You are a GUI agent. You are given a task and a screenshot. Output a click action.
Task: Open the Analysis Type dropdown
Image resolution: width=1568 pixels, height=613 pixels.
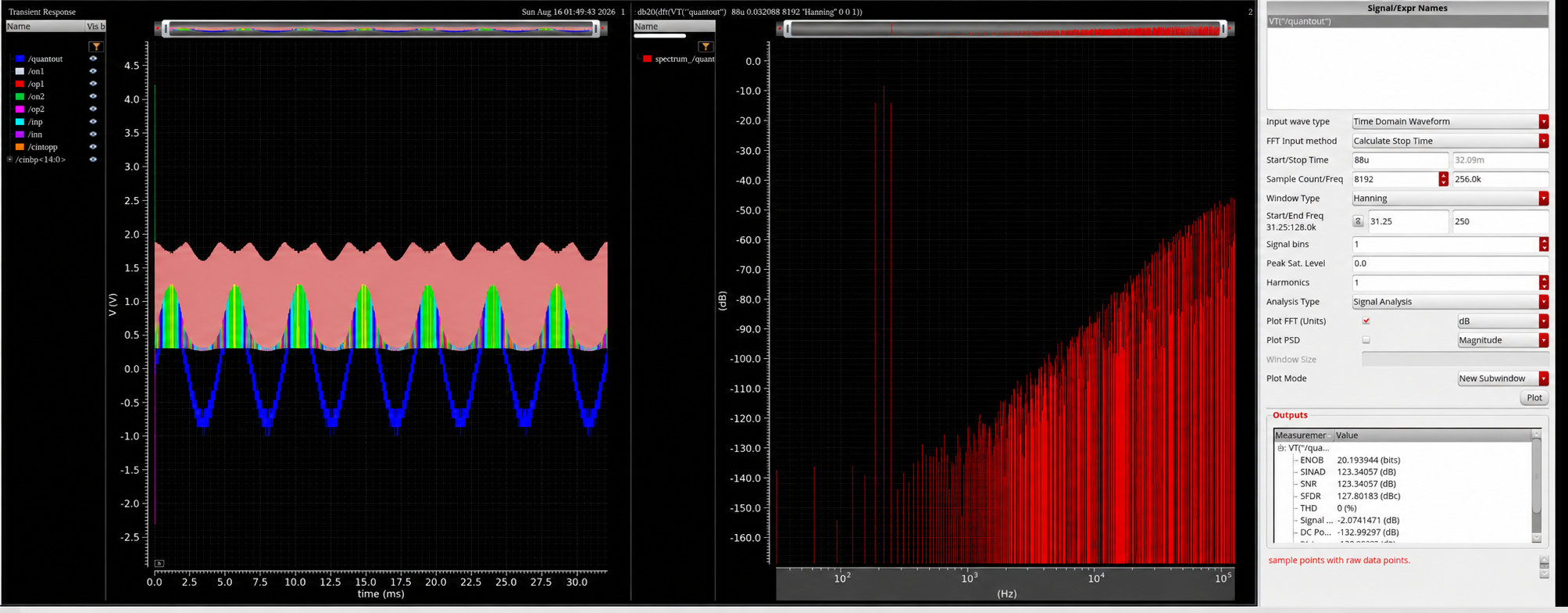click(1450, 302)
